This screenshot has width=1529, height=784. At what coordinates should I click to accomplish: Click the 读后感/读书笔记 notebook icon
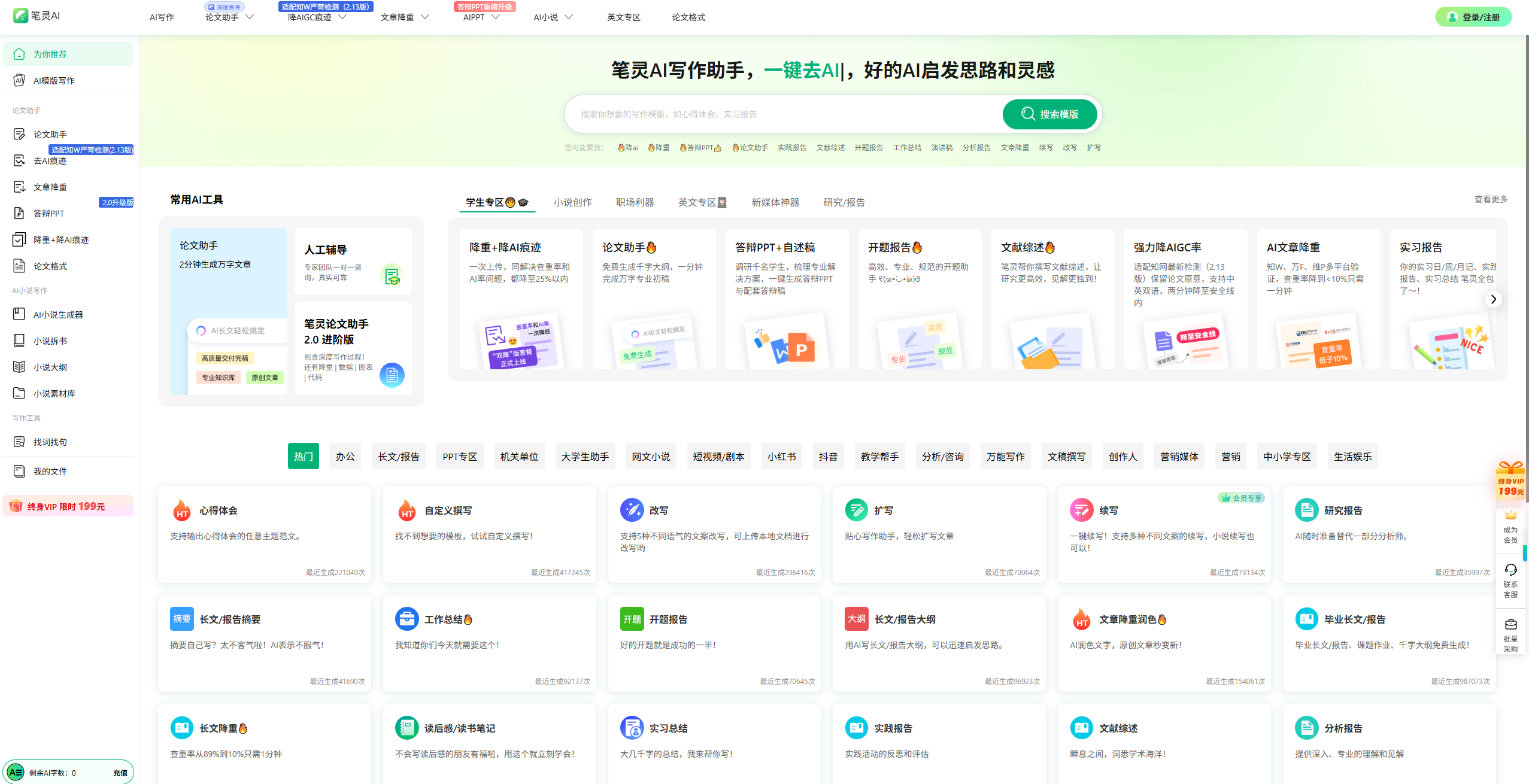tap(407, 728)
